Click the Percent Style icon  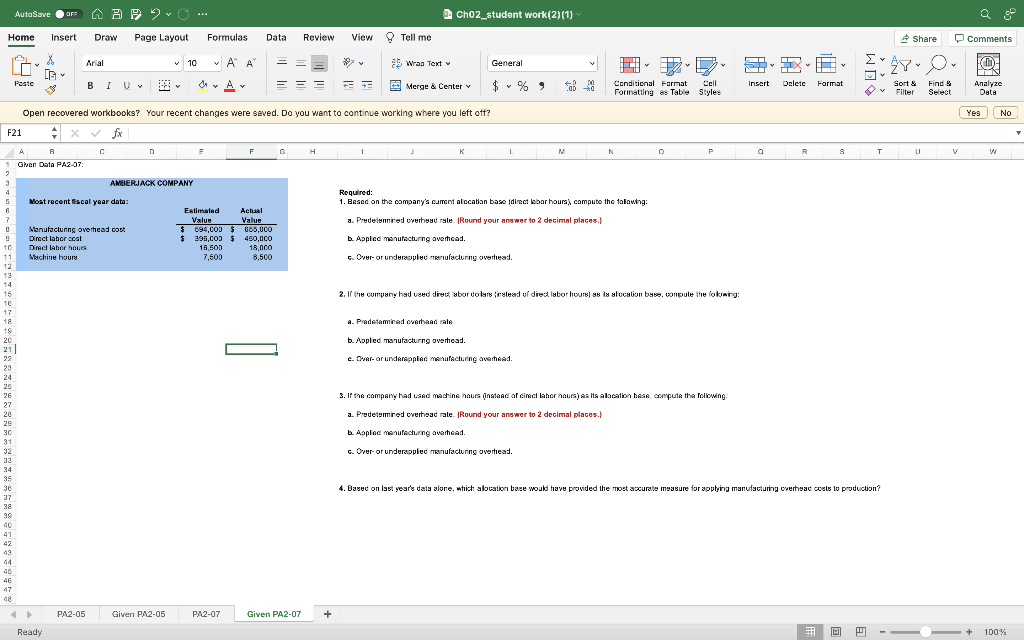523,86
